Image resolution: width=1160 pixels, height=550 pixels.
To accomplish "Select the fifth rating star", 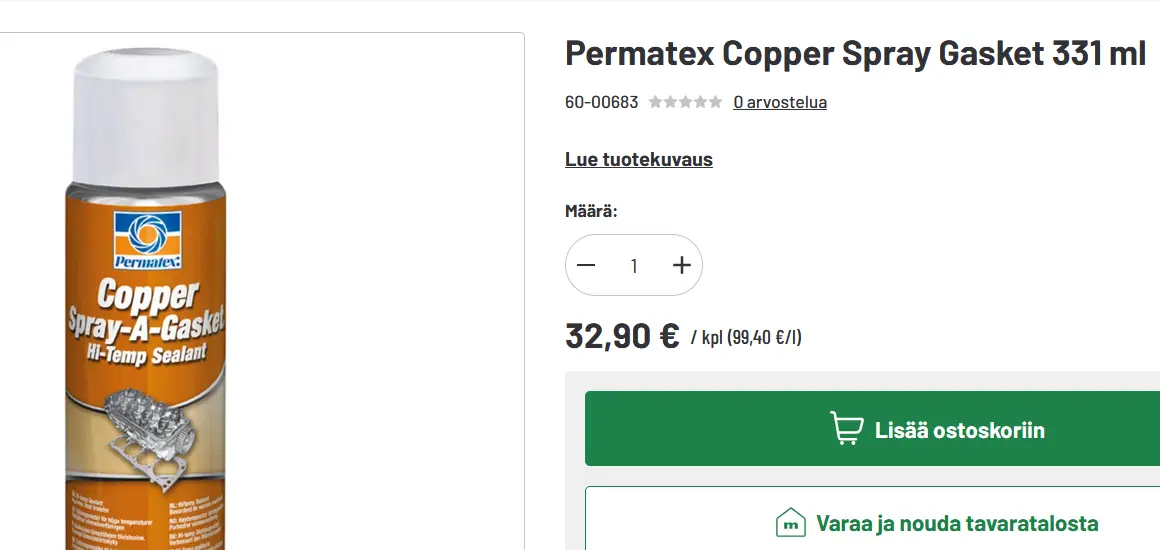I will click(x=715, y=102).
